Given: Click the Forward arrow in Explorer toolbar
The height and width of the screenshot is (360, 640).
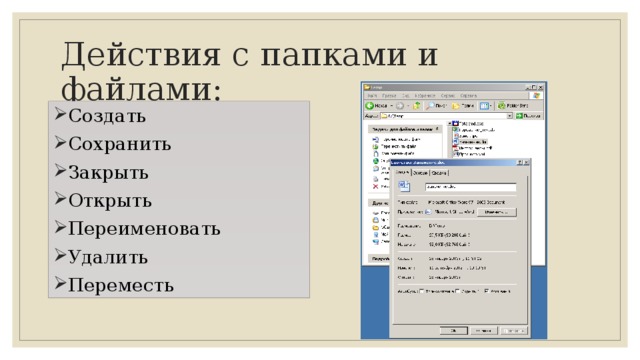Looking at the screenshot, I should (400, 106).
